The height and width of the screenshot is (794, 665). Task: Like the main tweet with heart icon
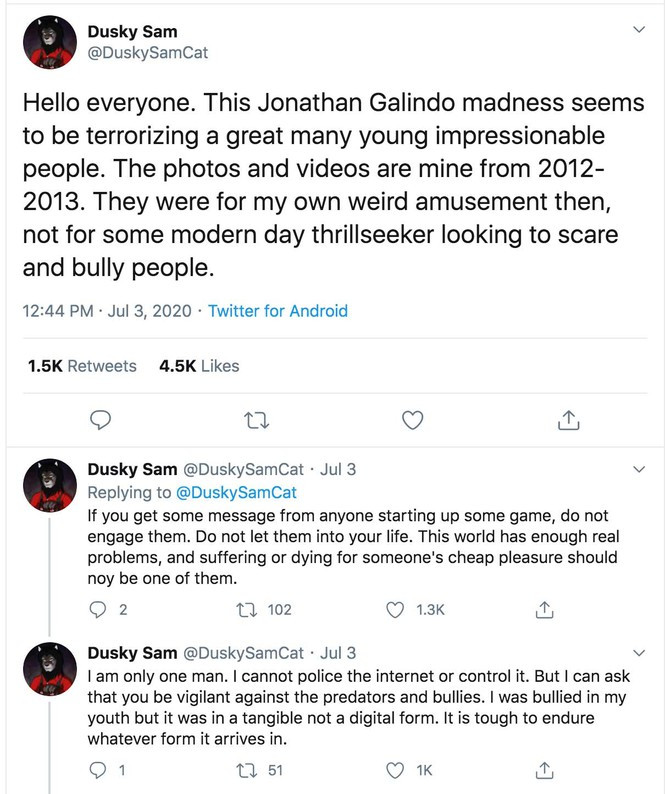coord(411,420)
